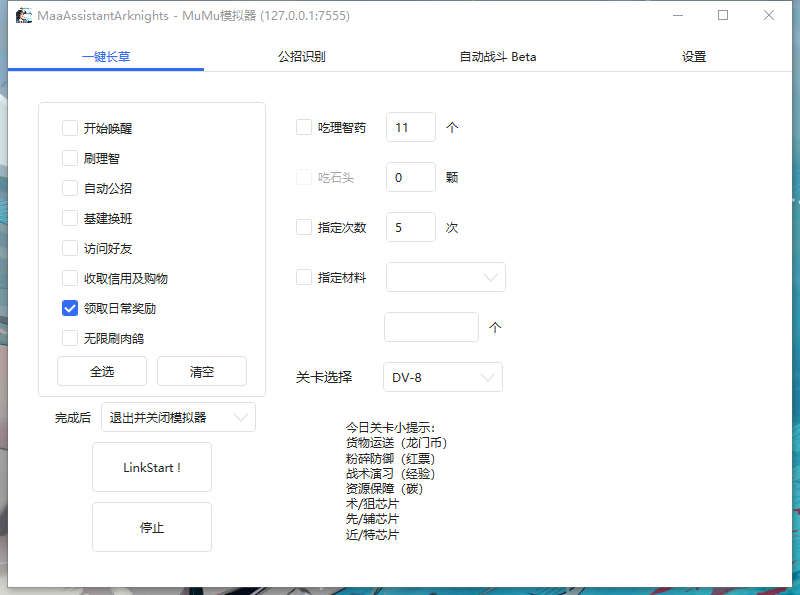
Task: Enable 基建换班 task
Action: coord(69,218)
